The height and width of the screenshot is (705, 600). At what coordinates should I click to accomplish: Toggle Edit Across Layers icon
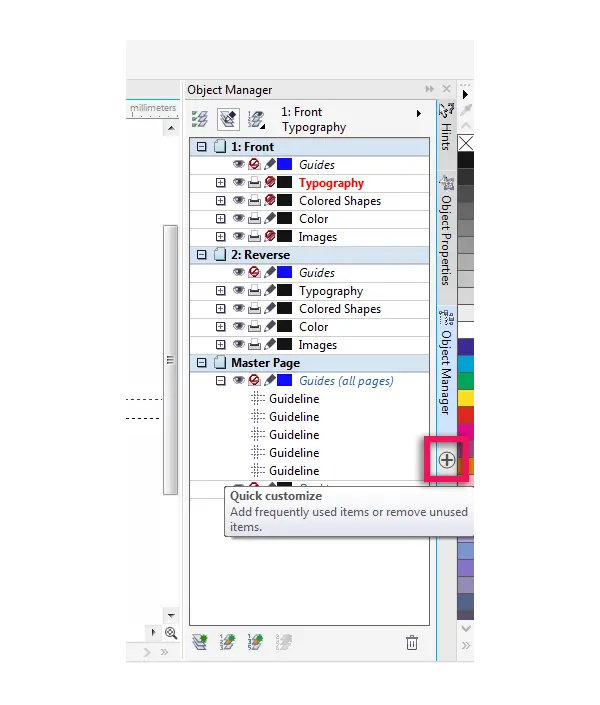(228, 119)
